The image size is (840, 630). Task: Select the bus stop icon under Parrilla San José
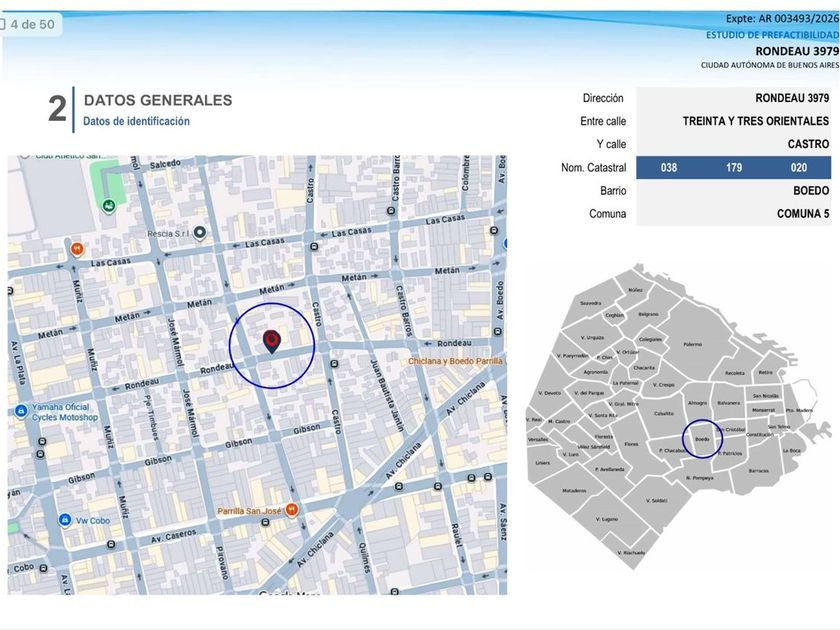[265, 522]
